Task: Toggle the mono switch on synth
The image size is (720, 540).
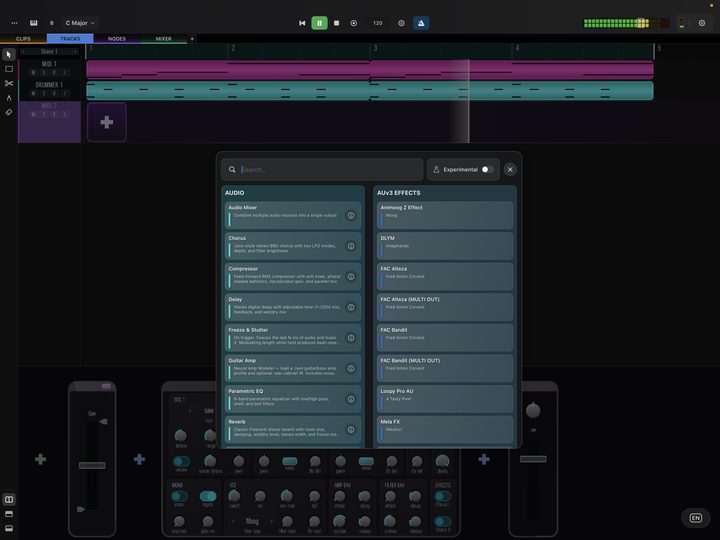Action: pyautogui.click(x=179, y=496)
